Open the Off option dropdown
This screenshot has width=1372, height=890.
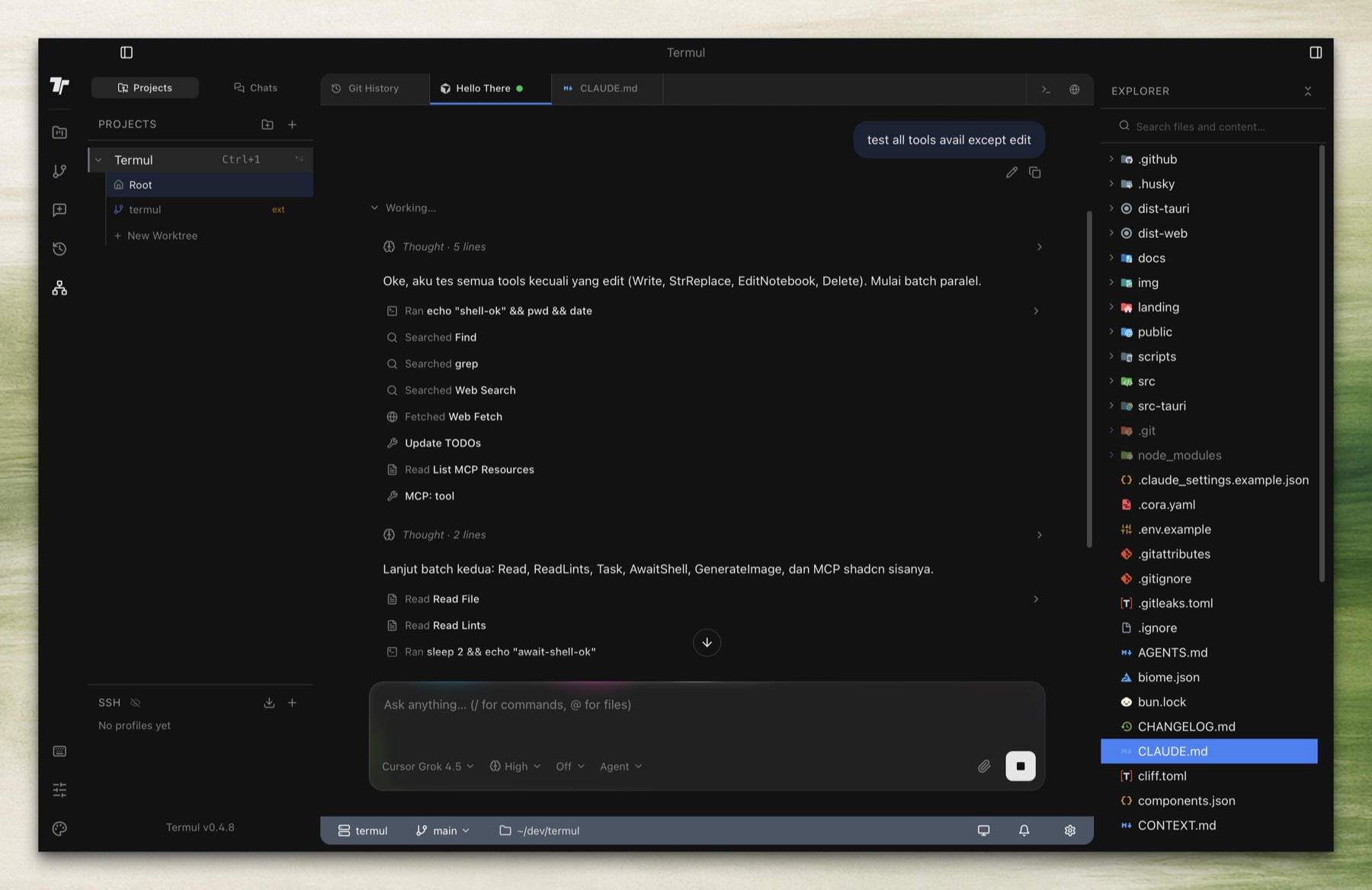tap(570, 766)
